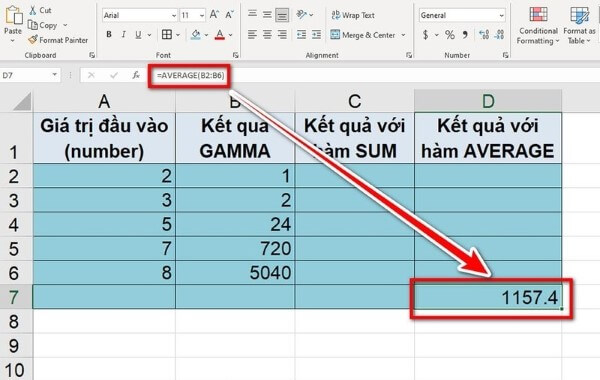
Task: Click Center horizontal alignment icon
Action: (267, 35)
